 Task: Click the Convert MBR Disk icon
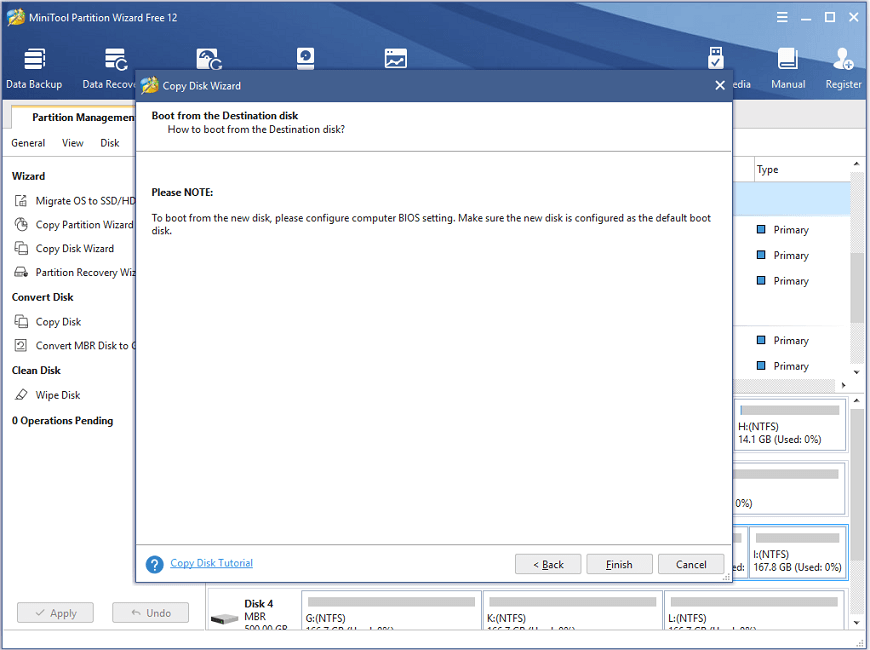tap(21, 345)
